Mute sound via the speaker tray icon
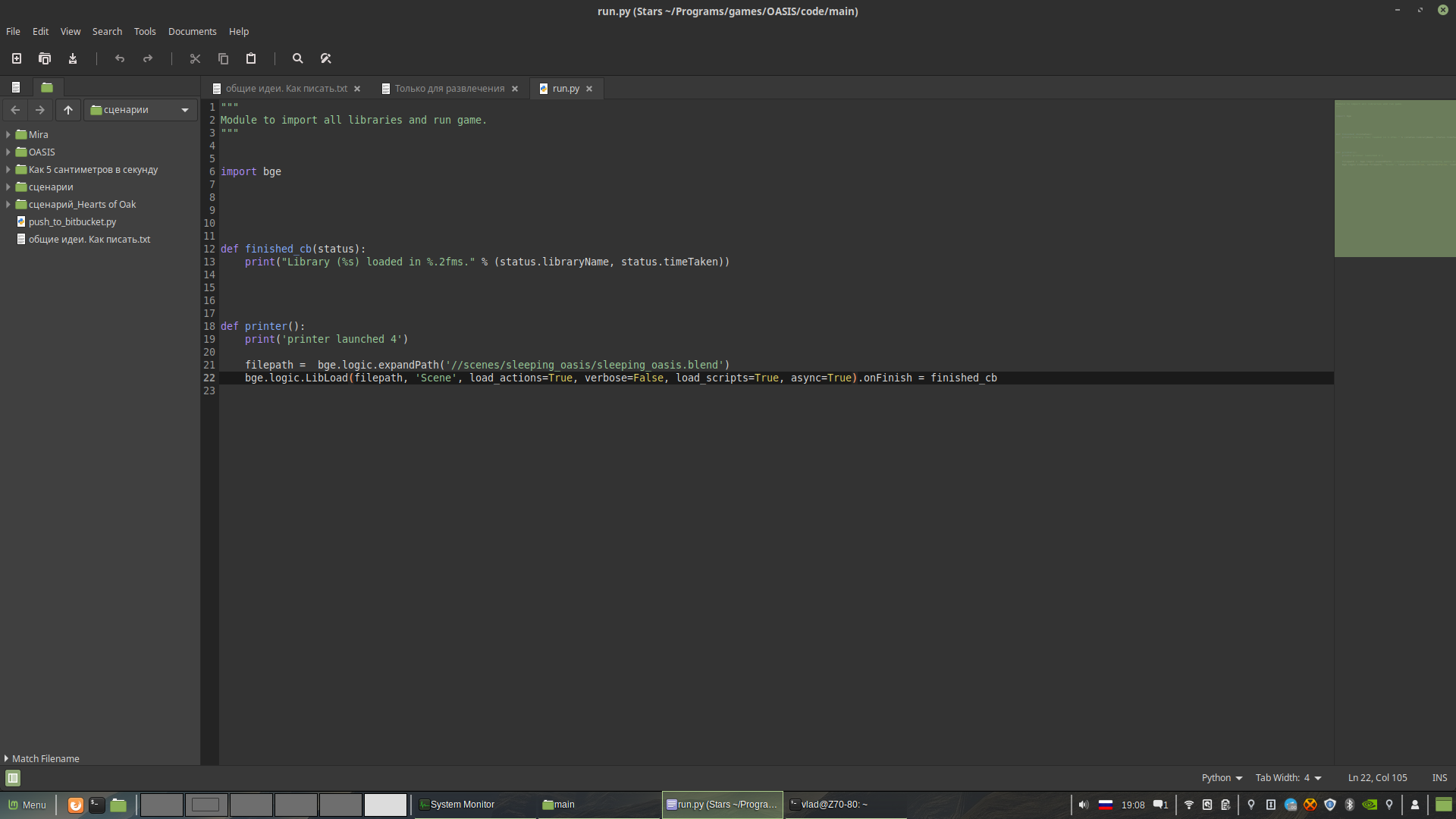The width and height of the screenshot is (1456, 819). point(1083,805)
